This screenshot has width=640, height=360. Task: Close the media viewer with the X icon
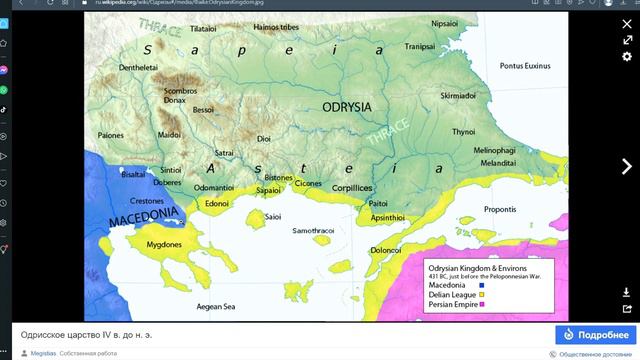click(x=627, y=24)
